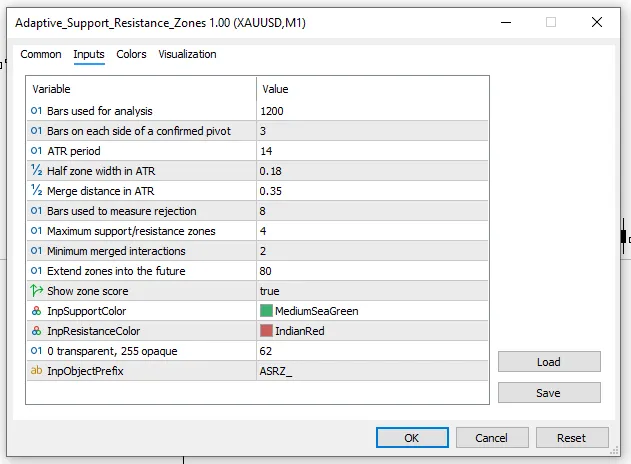Select the 'Bars used for analysis' label

click(x=100, y=111)
